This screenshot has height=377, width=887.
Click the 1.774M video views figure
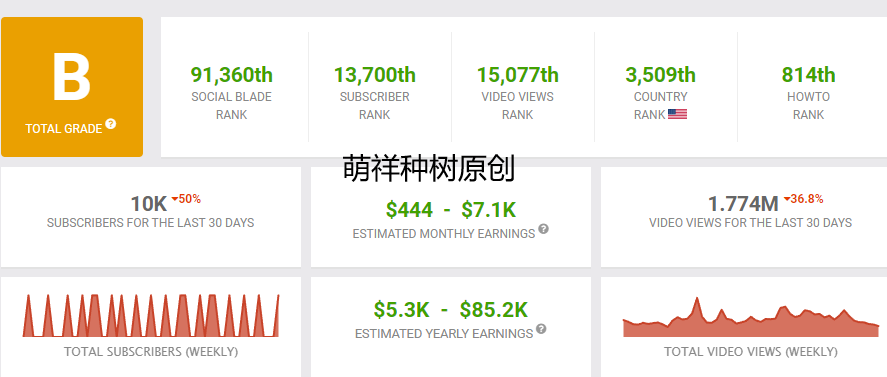tap(743, 204)
